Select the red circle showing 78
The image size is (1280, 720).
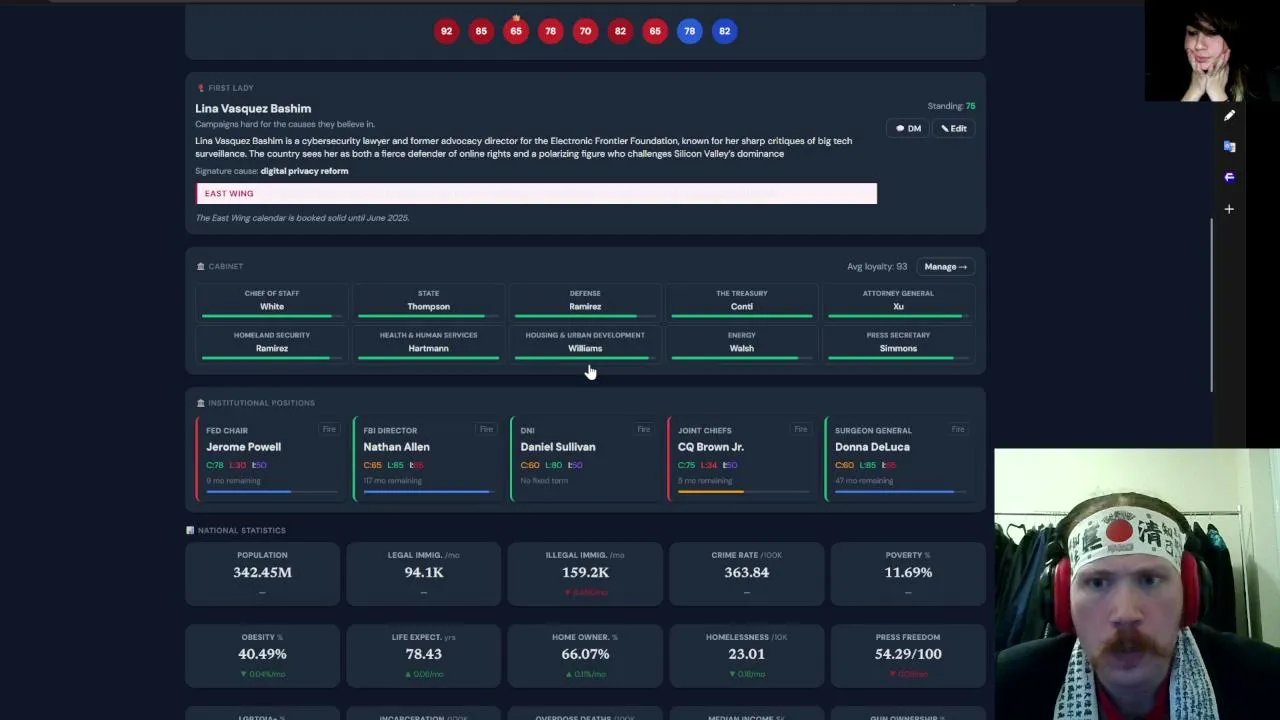pyautogui.click(x=550, y=31)
